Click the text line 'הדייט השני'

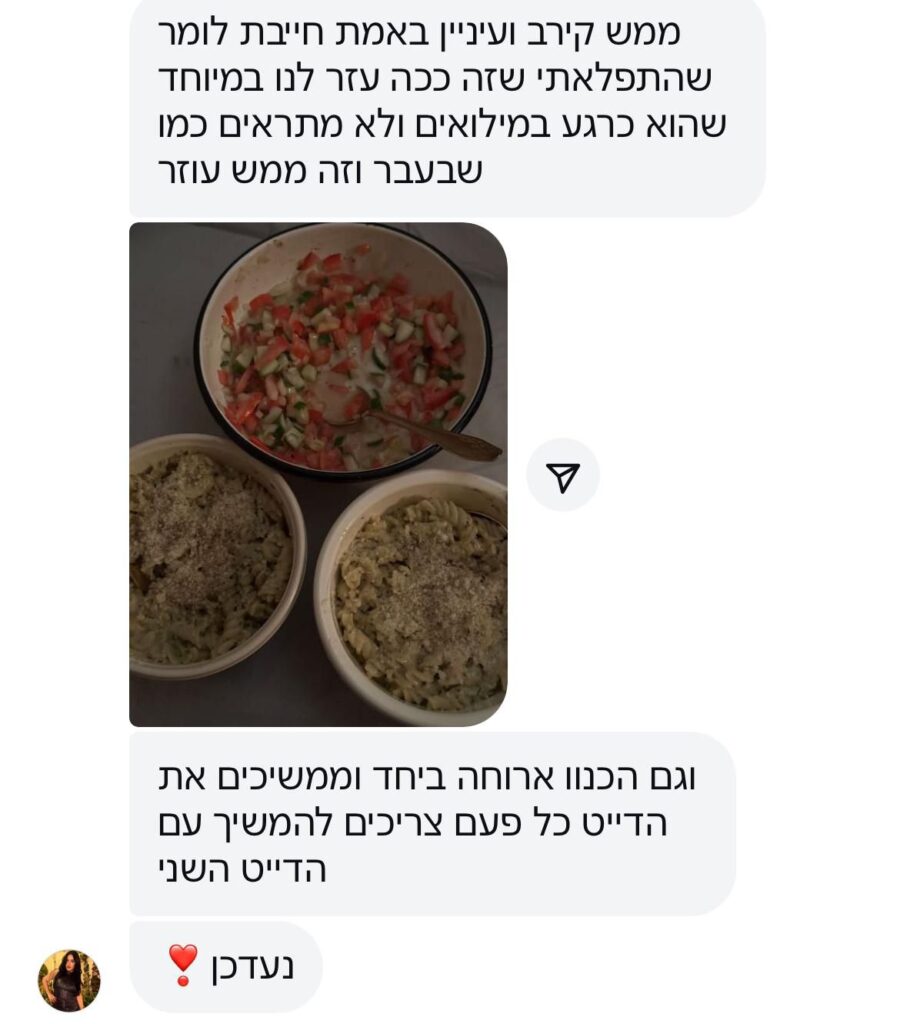(242, 871)
